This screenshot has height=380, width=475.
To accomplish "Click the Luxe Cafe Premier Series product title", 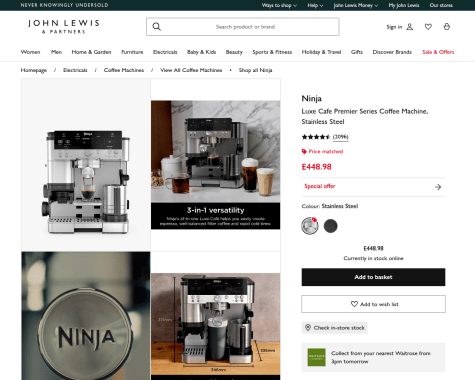I will 365,116.
